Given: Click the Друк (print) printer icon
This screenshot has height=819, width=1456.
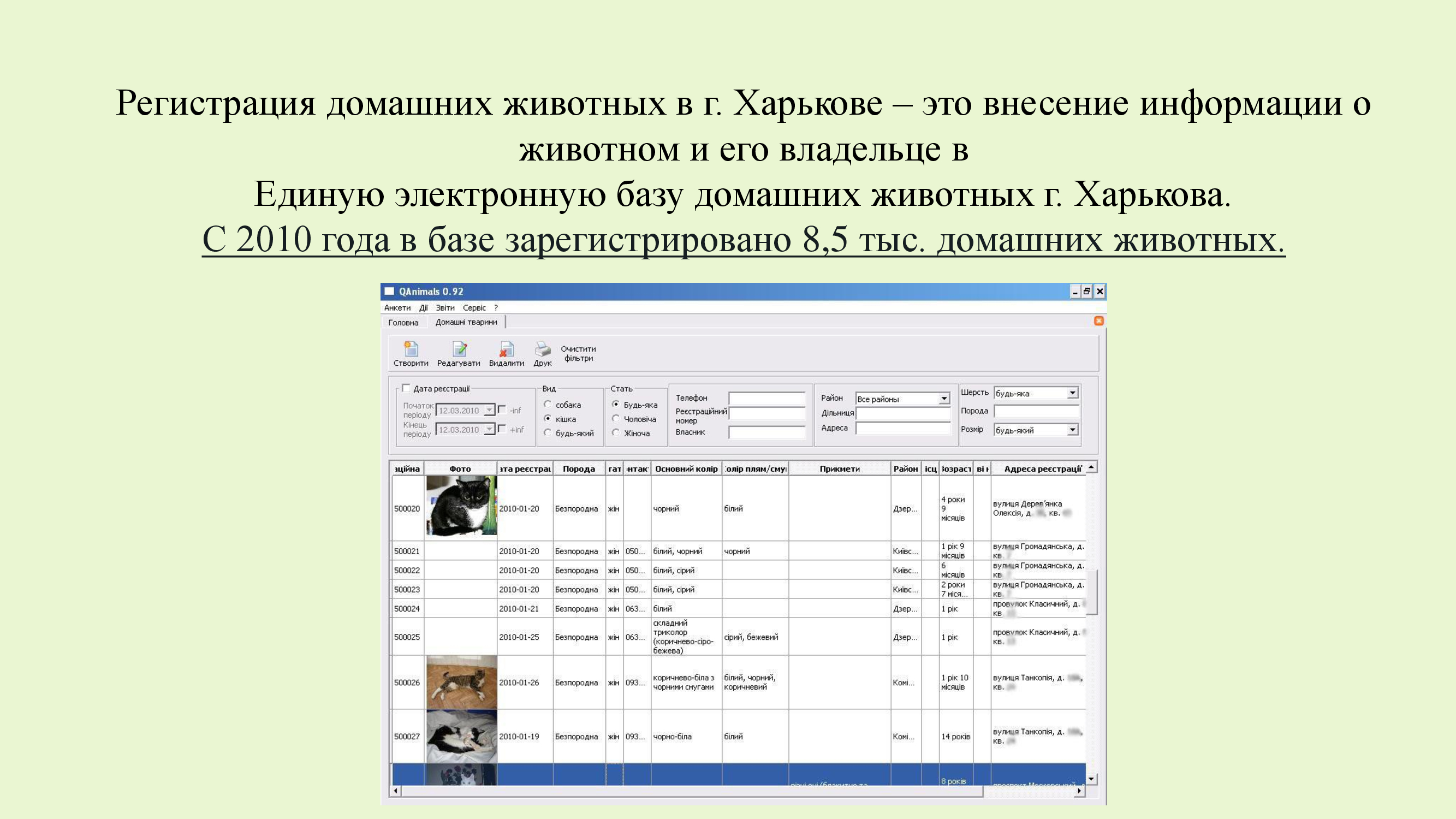Looking at the screenshot, I should coord(543,349).
